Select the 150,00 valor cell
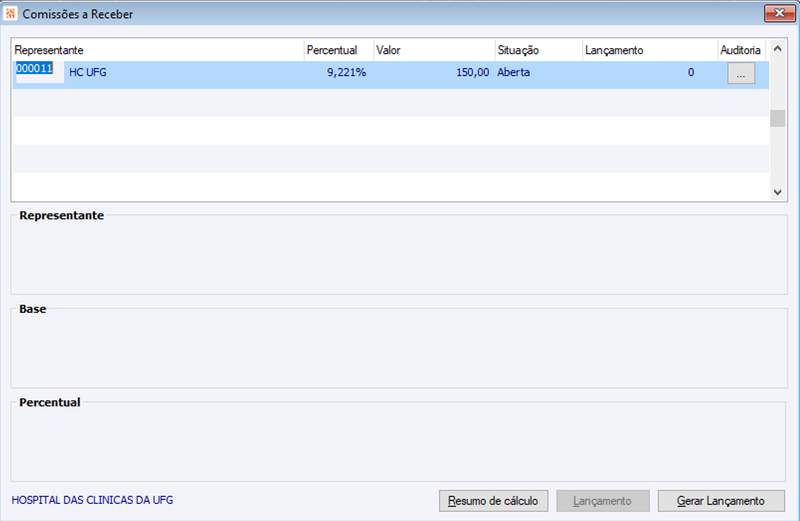This screenshot has height=521, width=800. tap(472, 72)
